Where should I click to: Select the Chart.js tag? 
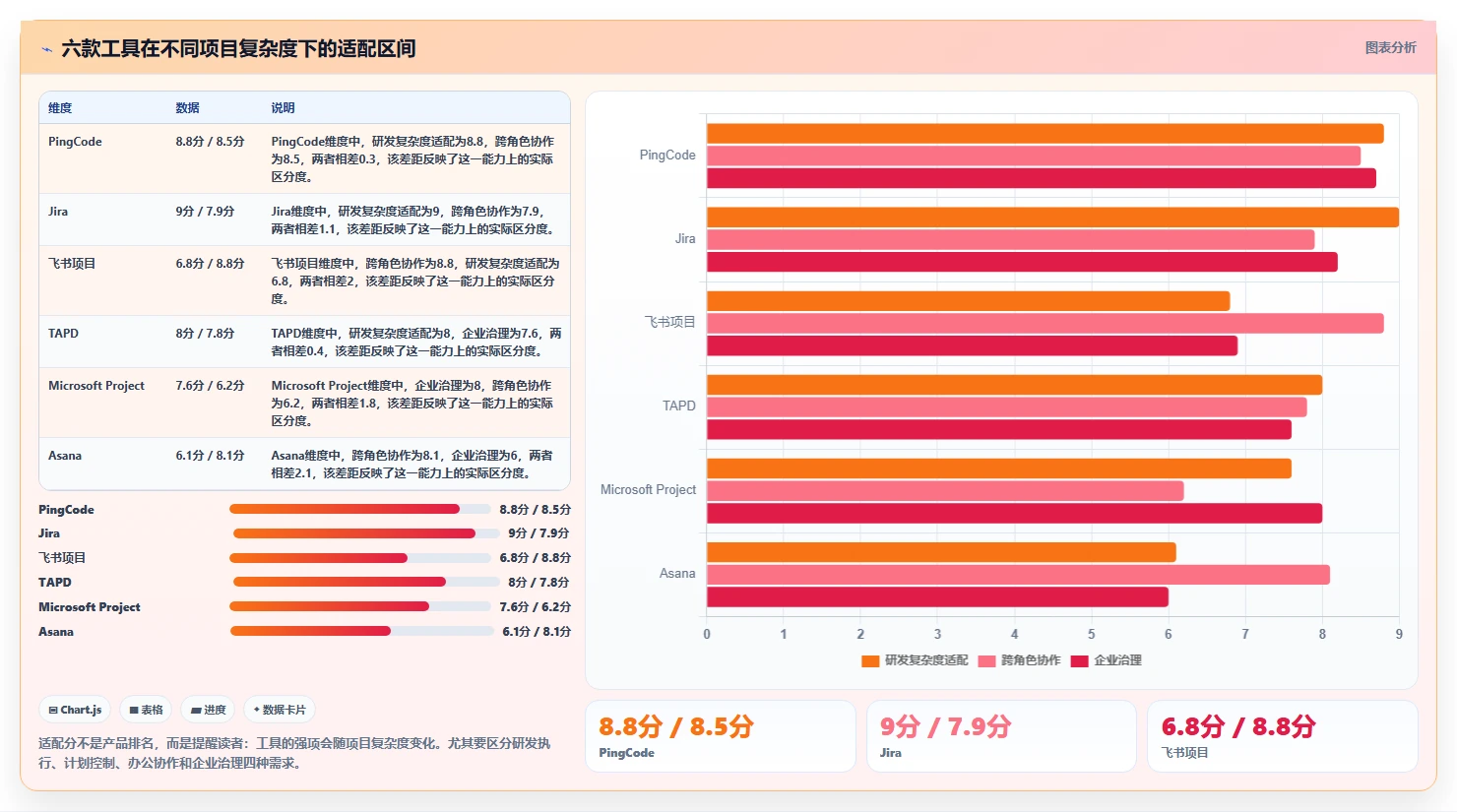pos(75,710)
